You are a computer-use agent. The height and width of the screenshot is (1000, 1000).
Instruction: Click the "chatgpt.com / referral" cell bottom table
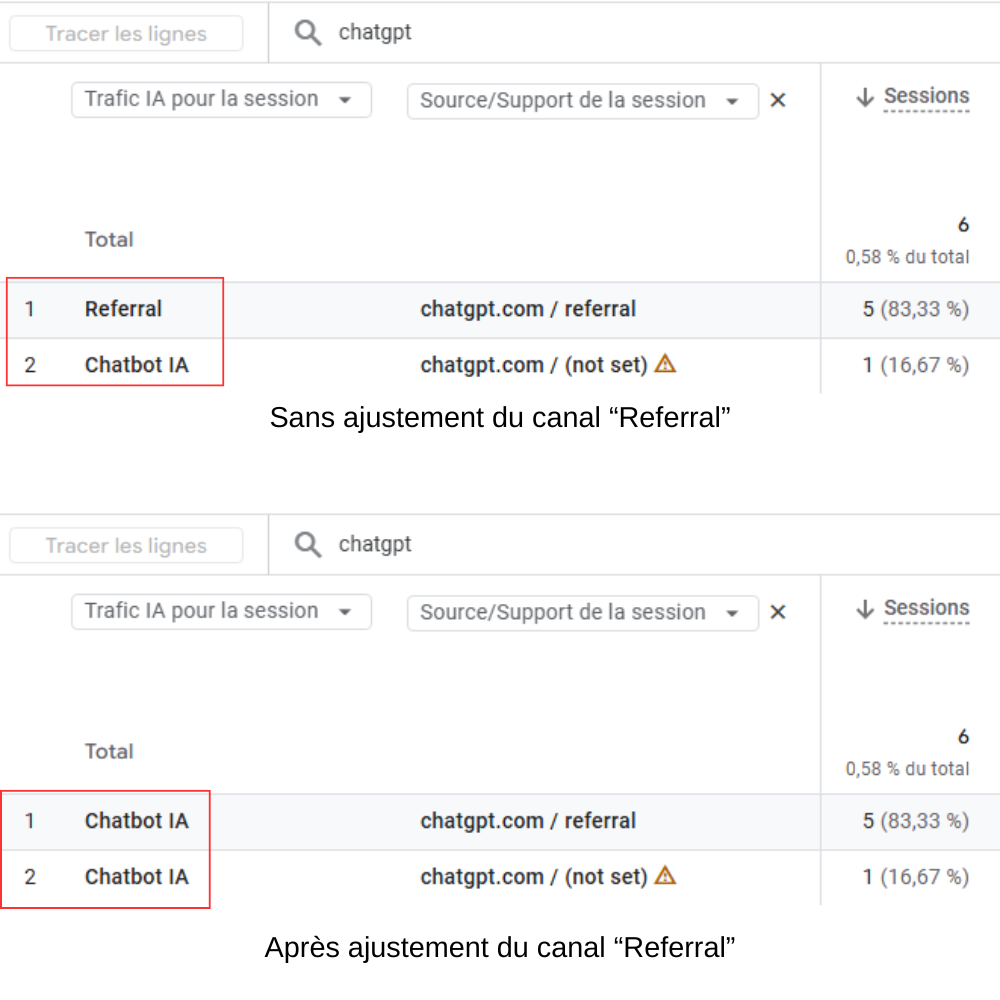tap(528, 821)
